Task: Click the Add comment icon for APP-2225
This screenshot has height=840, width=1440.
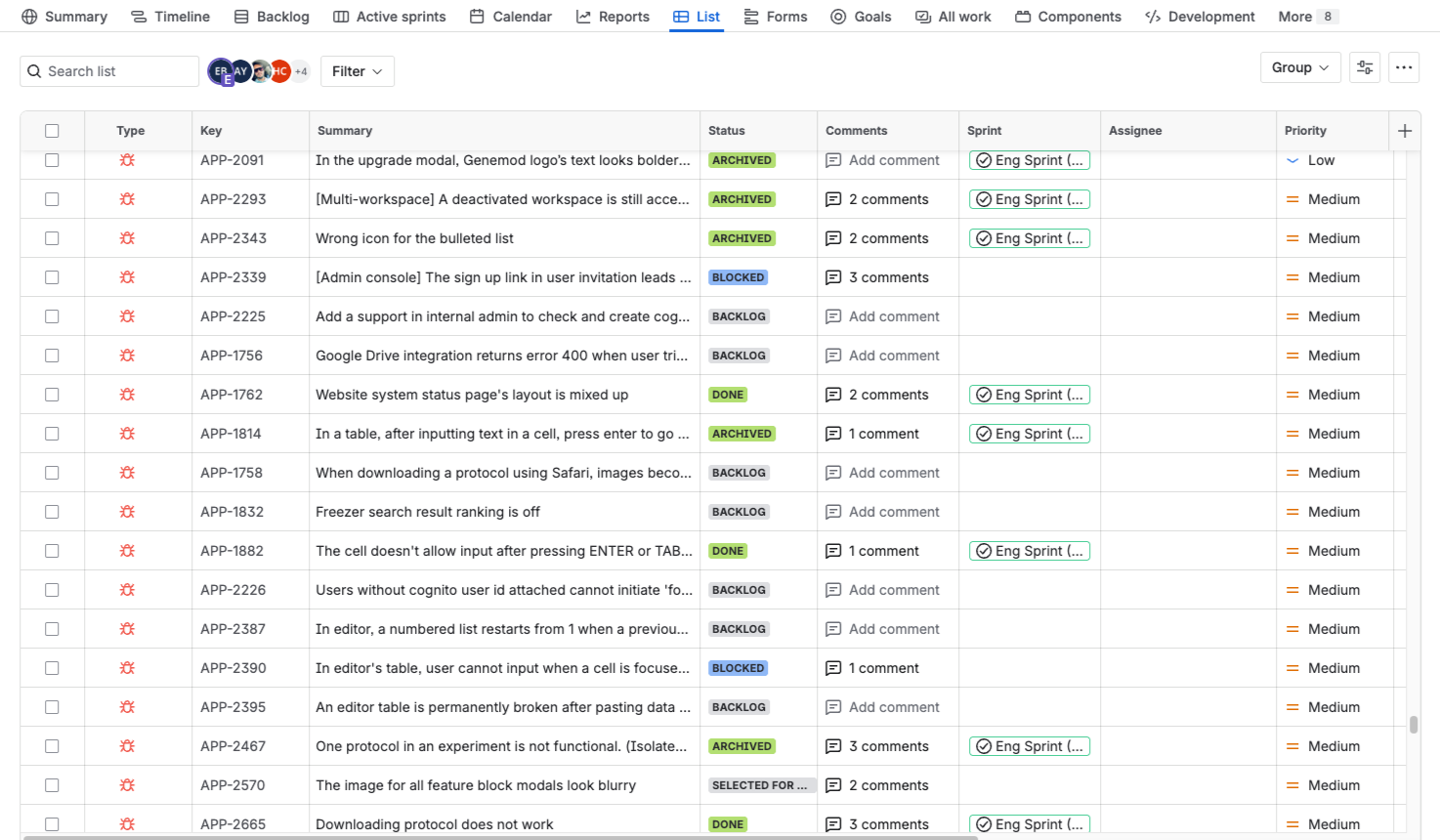Action: (x=834, y=315)
